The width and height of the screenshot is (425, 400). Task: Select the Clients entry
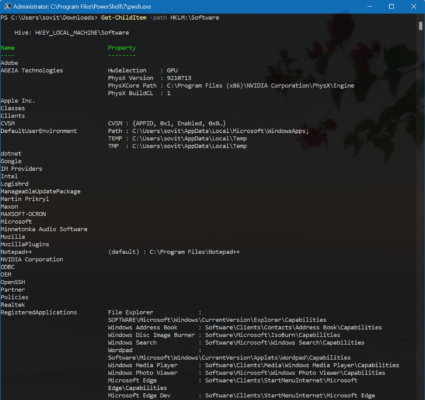13,116
